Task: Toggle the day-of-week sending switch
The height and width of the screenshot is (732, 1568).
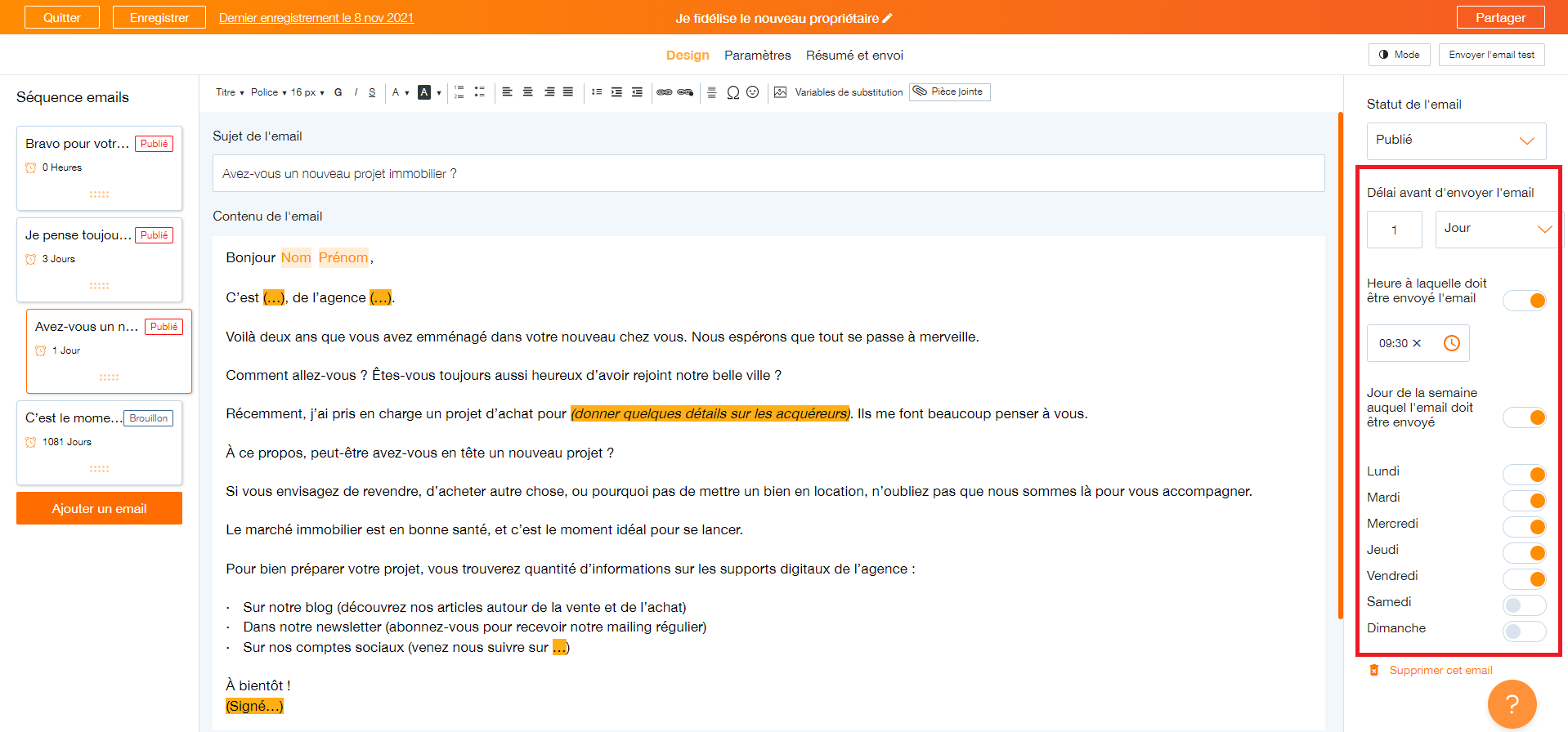Action: tap(1525, 417)
